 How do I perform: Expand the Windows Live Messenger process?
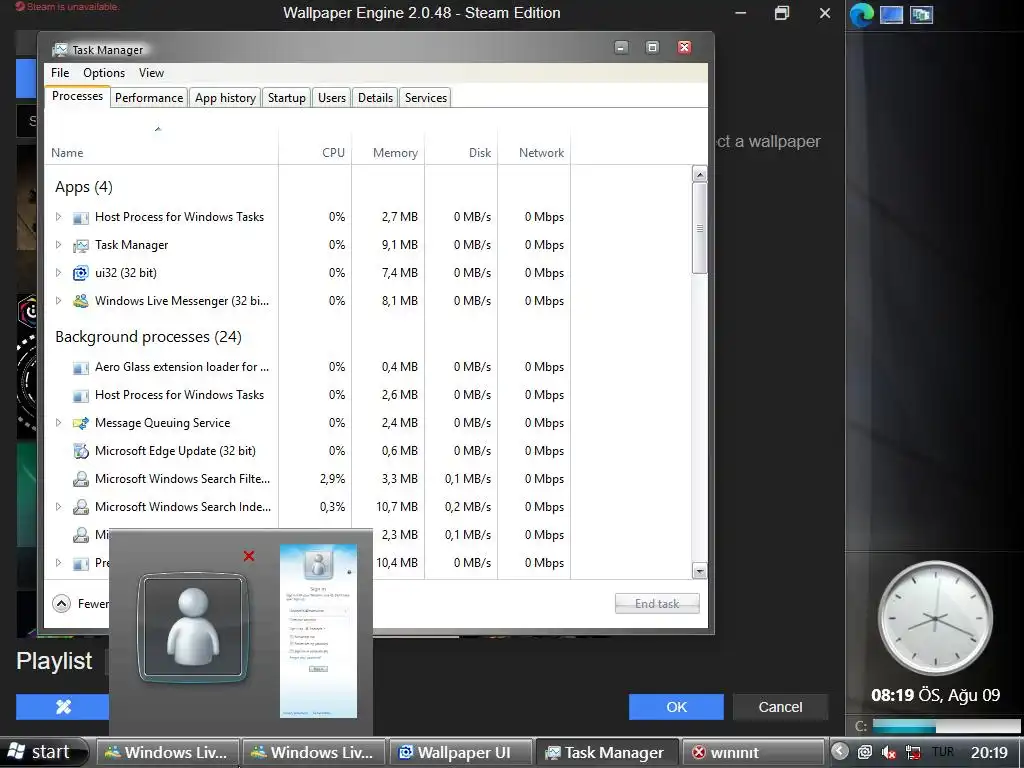tap(58, 301)
